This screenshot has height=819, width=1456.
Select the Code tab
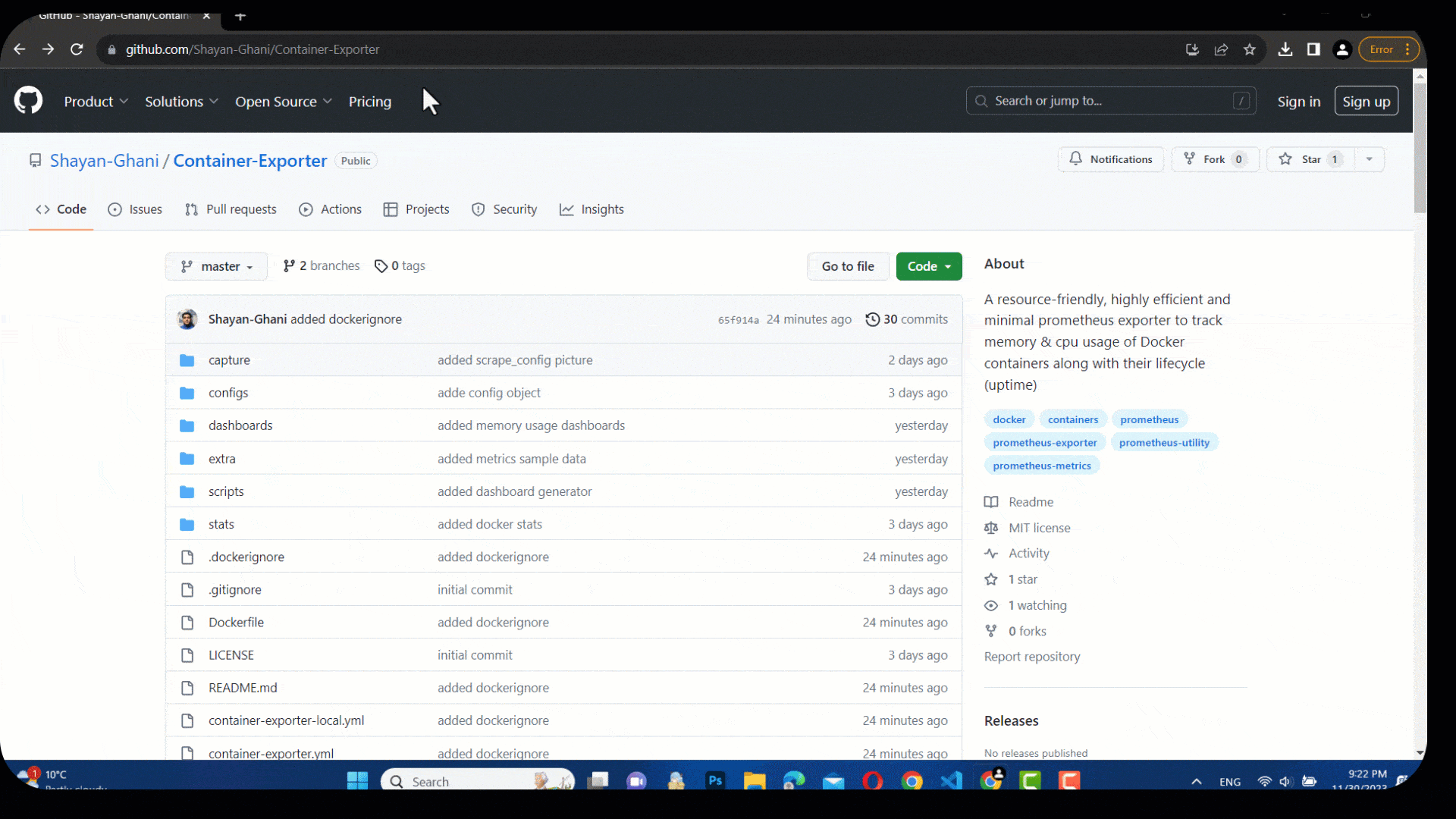(61, 209)
